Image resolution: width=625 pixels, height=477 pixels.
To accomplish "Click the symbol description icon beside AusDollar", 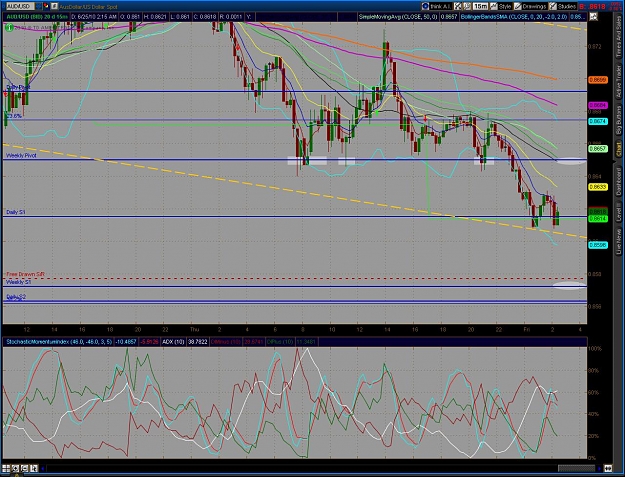I will click(x=54, y=6).
